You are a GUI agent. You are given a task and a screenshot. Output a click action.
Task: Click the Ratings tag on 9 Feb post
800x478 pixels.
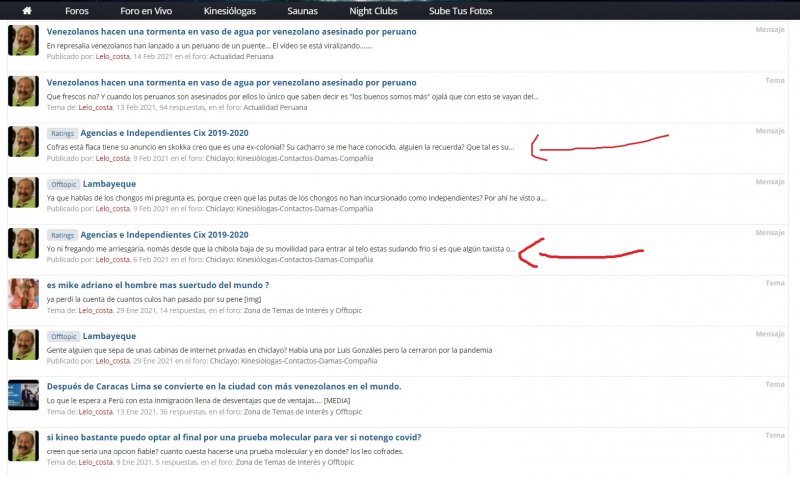(62, 133)
